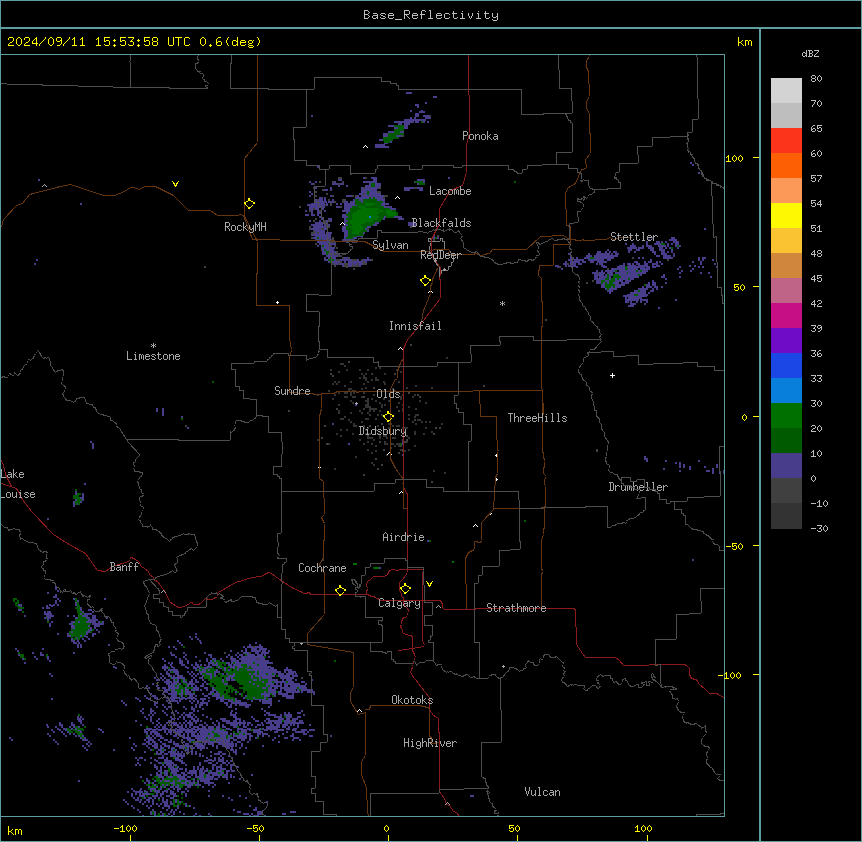Select the HighRiver label
The width and height of the screenshot is (862, 842).
click(x=430, y=743)
